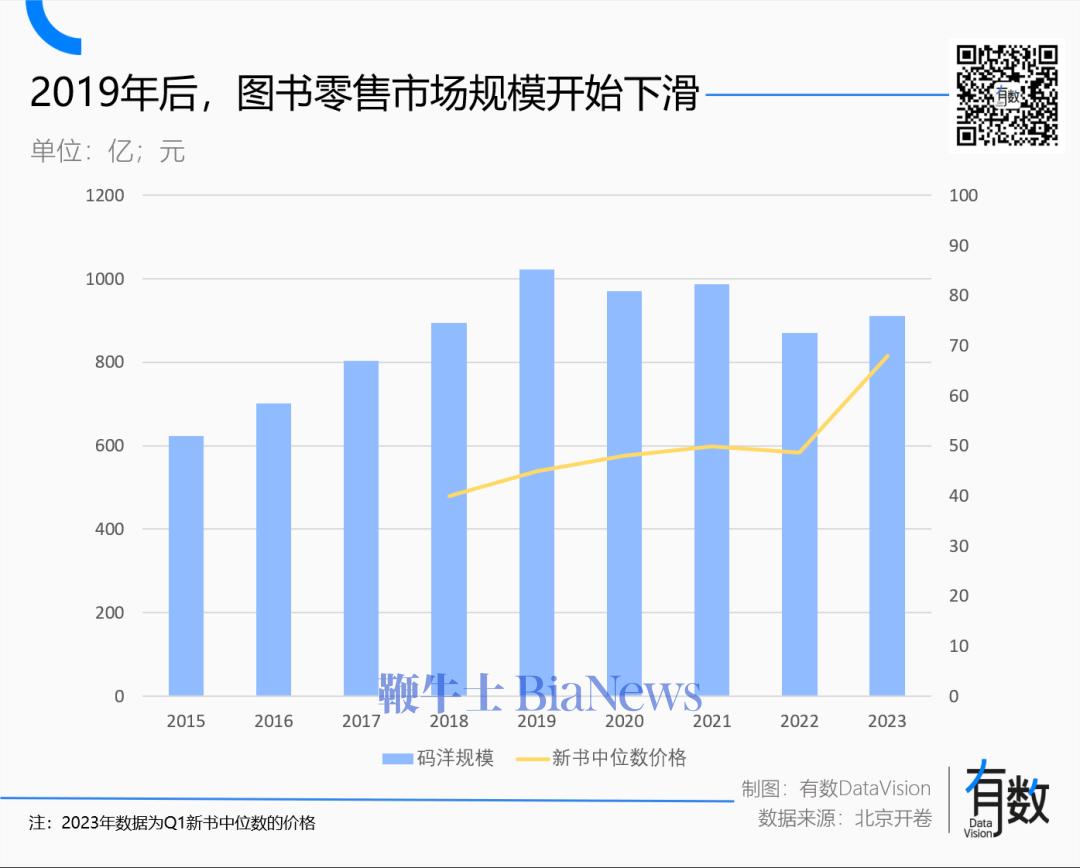Click the footnote about 2023年数据为Q1

click(x=172, y=823)
